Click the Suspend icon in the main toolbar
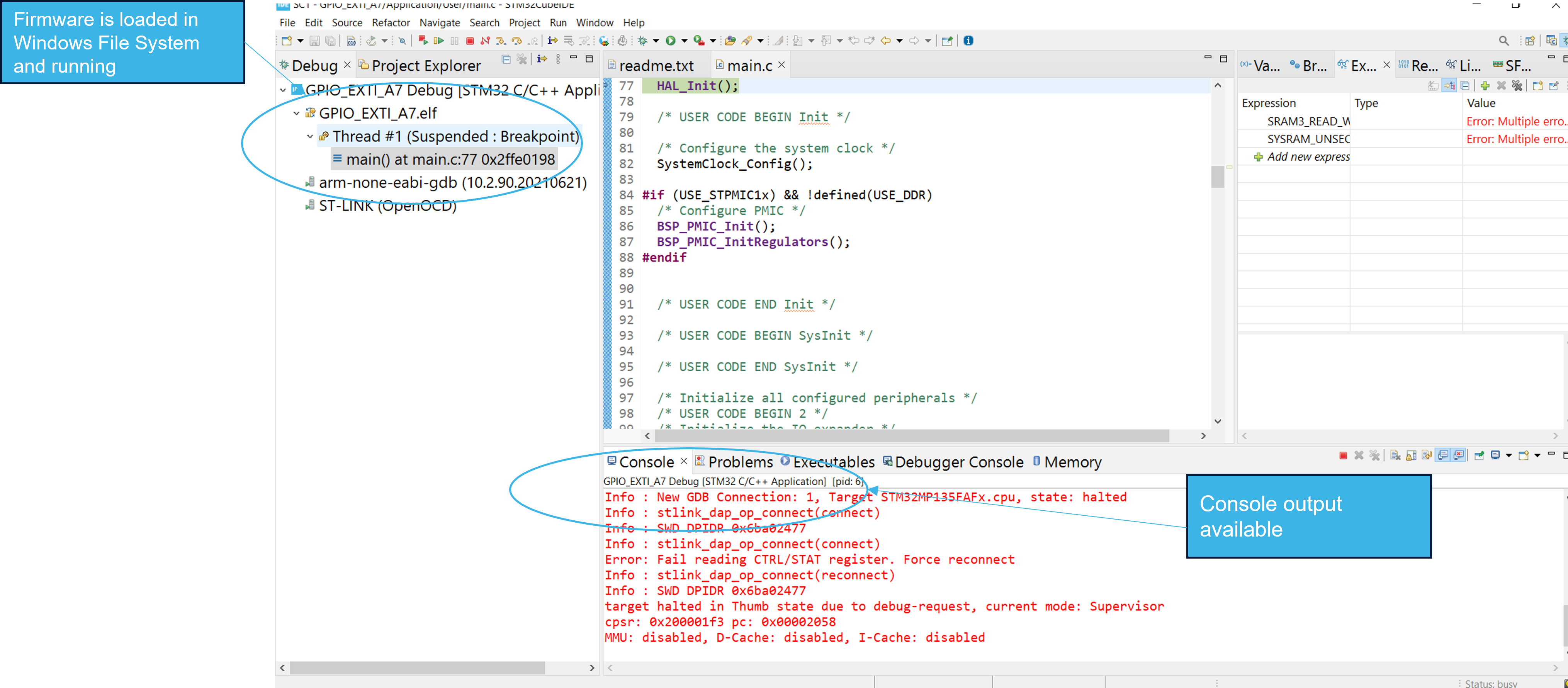The height and width of the screenshot is (688, 1568). point(454,41)
